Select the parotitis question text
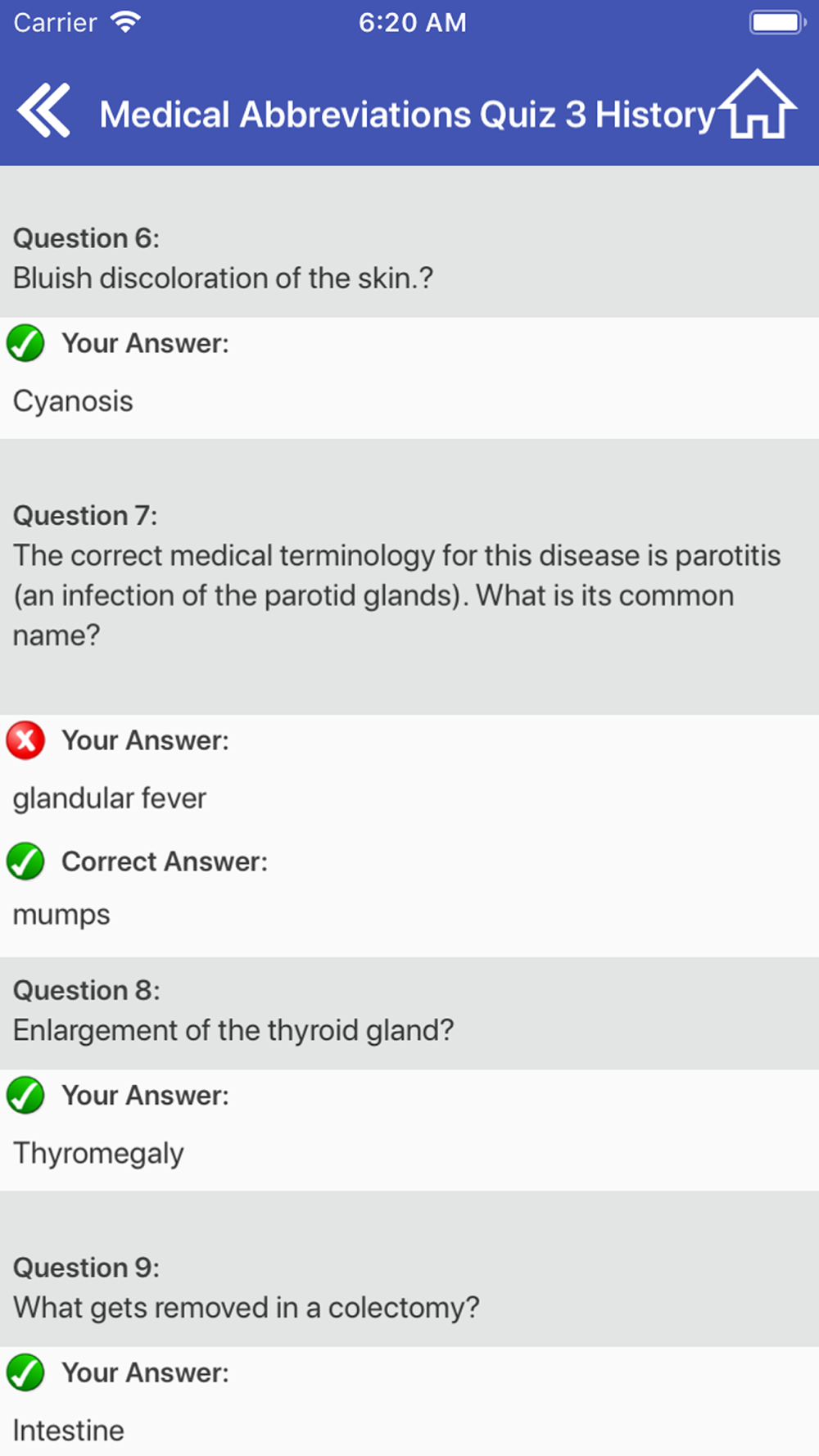 (396, 595)
